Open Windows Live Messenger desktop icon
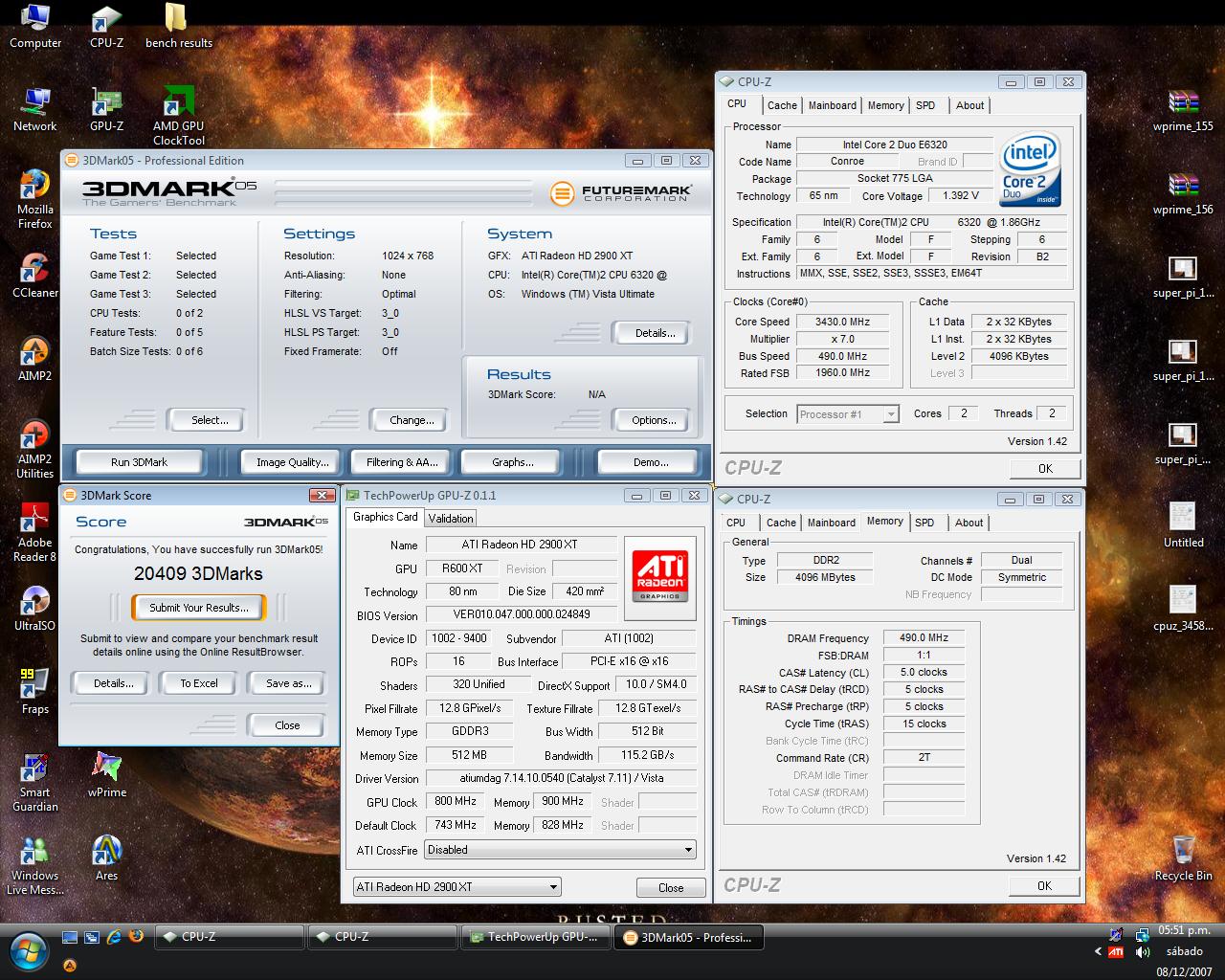This screenshot has height=980, width=1225. pos(35,866)
